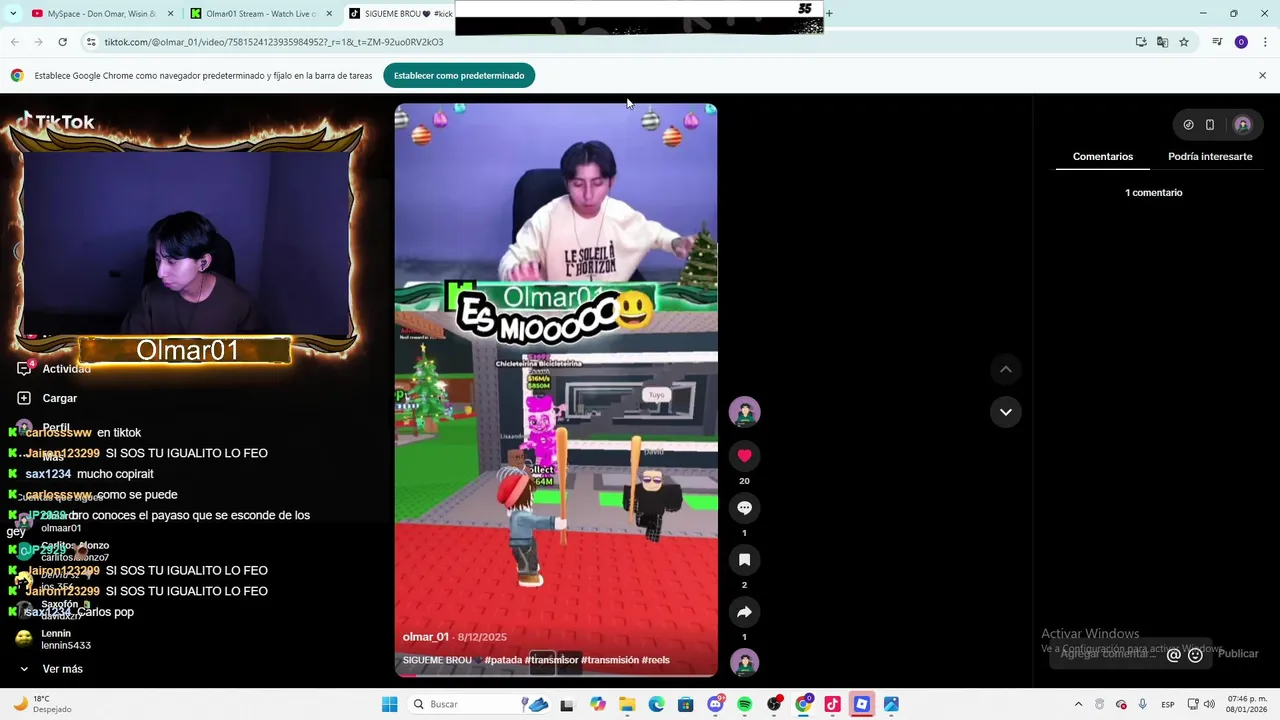Close the Olmar01 Stream browser tab
The height and width of the screenshot is (720, 1280).
(329, 13)
